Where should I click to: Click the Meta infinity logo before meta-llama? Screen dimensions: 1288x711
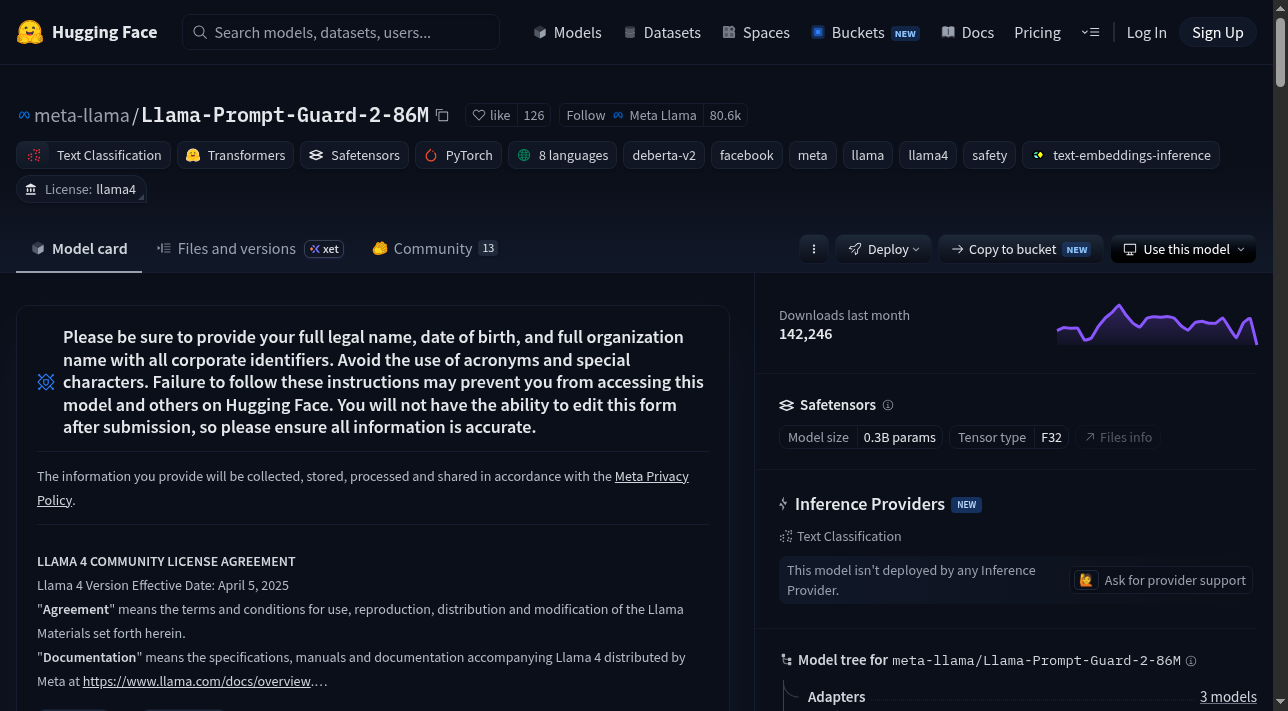click(24, 115)
